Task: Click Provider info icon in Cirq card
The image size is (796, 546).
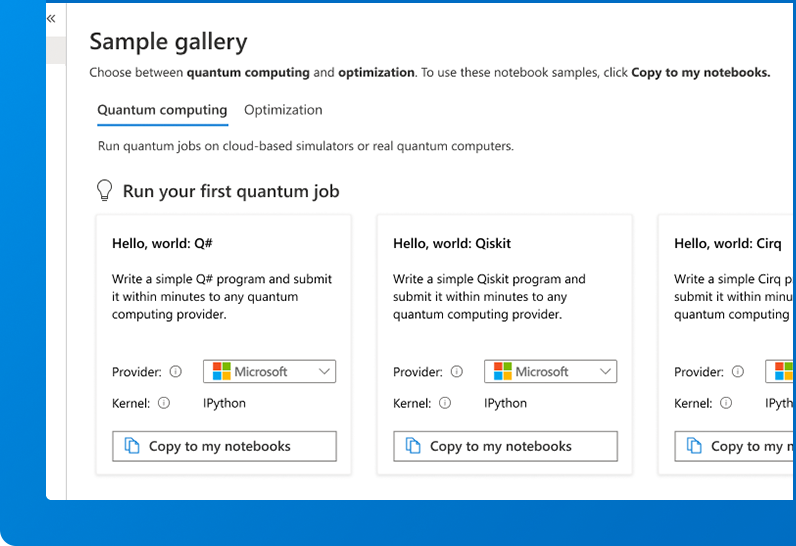Action: pyautogui.click(x=738, y=372)
